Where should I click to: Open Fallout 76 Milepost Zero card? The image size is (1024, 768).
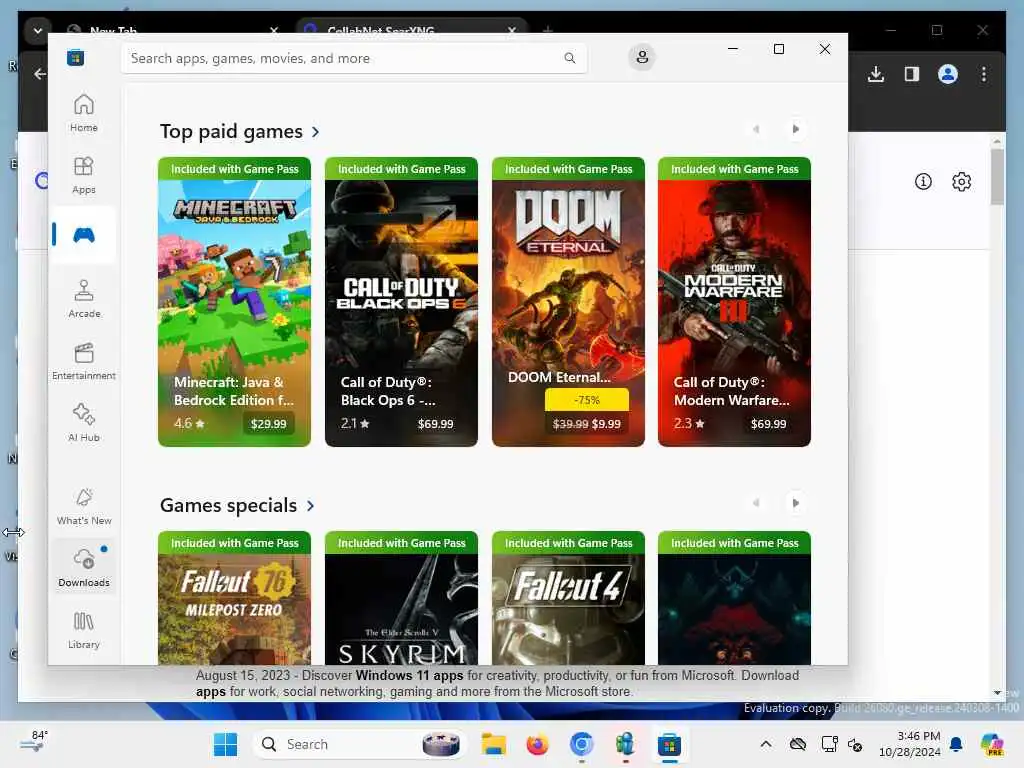point(234,598)
